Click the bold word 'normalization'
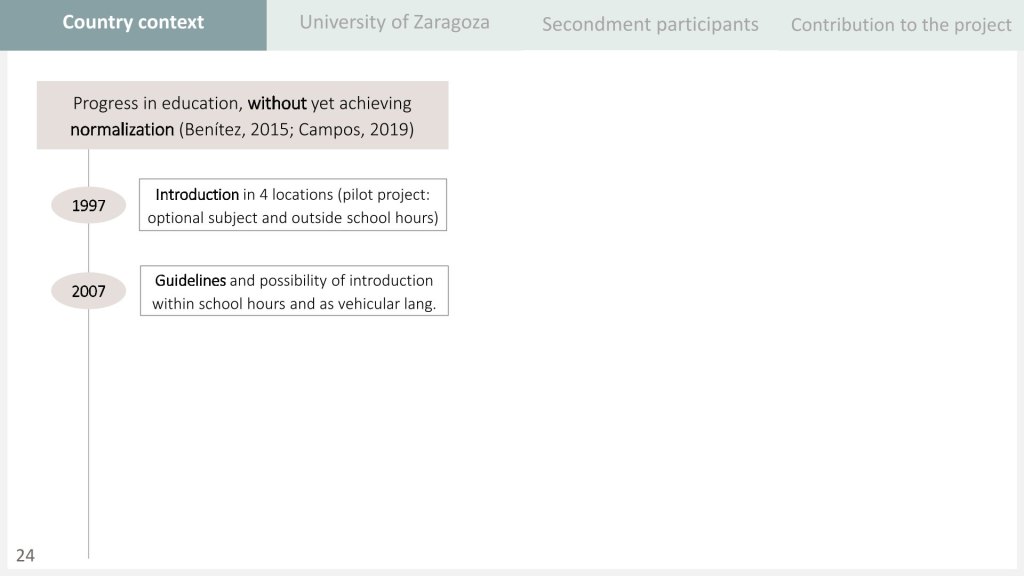 [122, 130]
